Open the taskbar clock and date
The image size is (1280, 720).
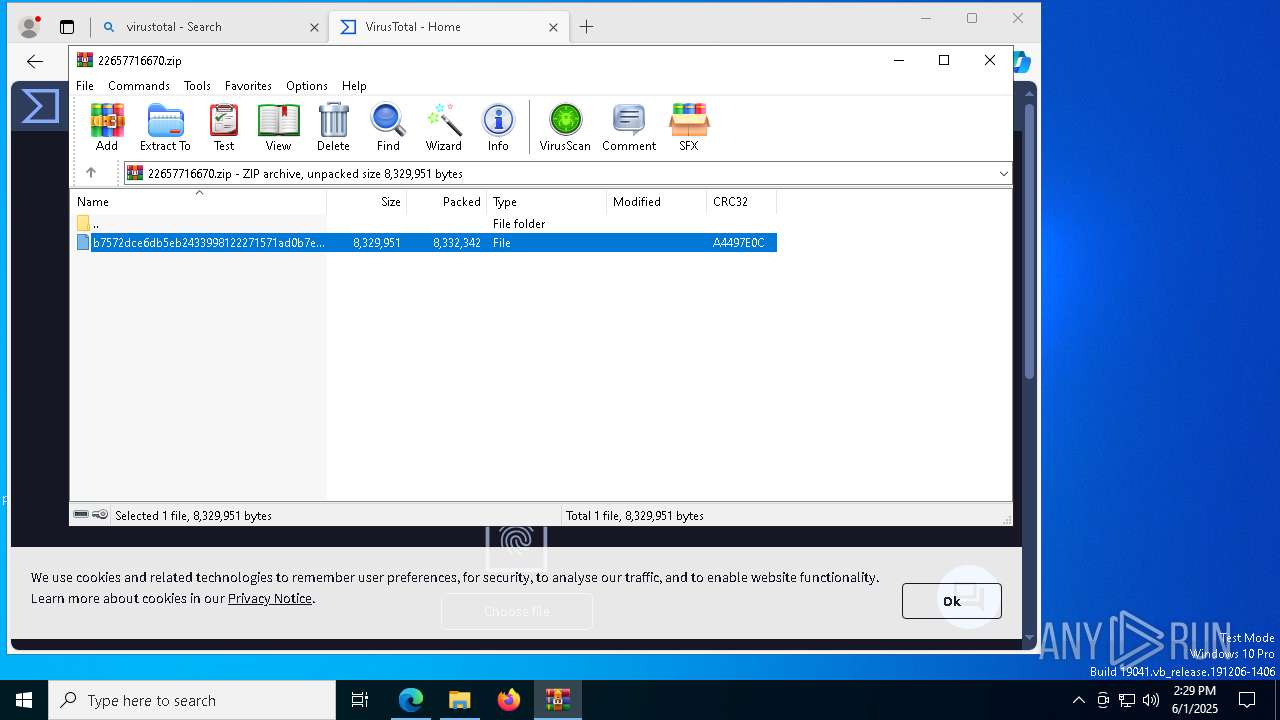pos(1194,700)
